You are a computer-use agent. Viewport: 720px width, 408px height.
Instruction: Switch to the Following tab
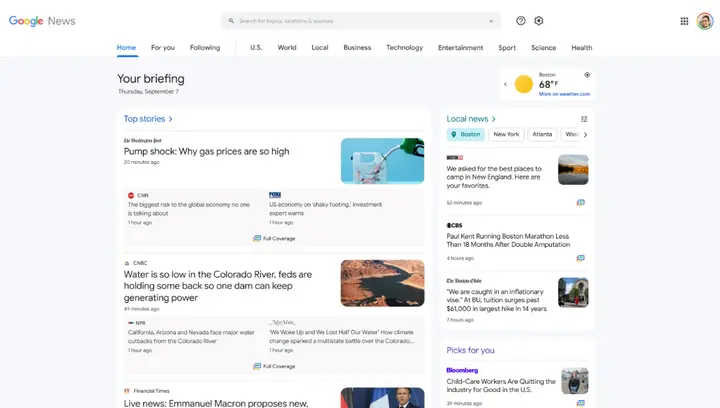tap(205, 48)
